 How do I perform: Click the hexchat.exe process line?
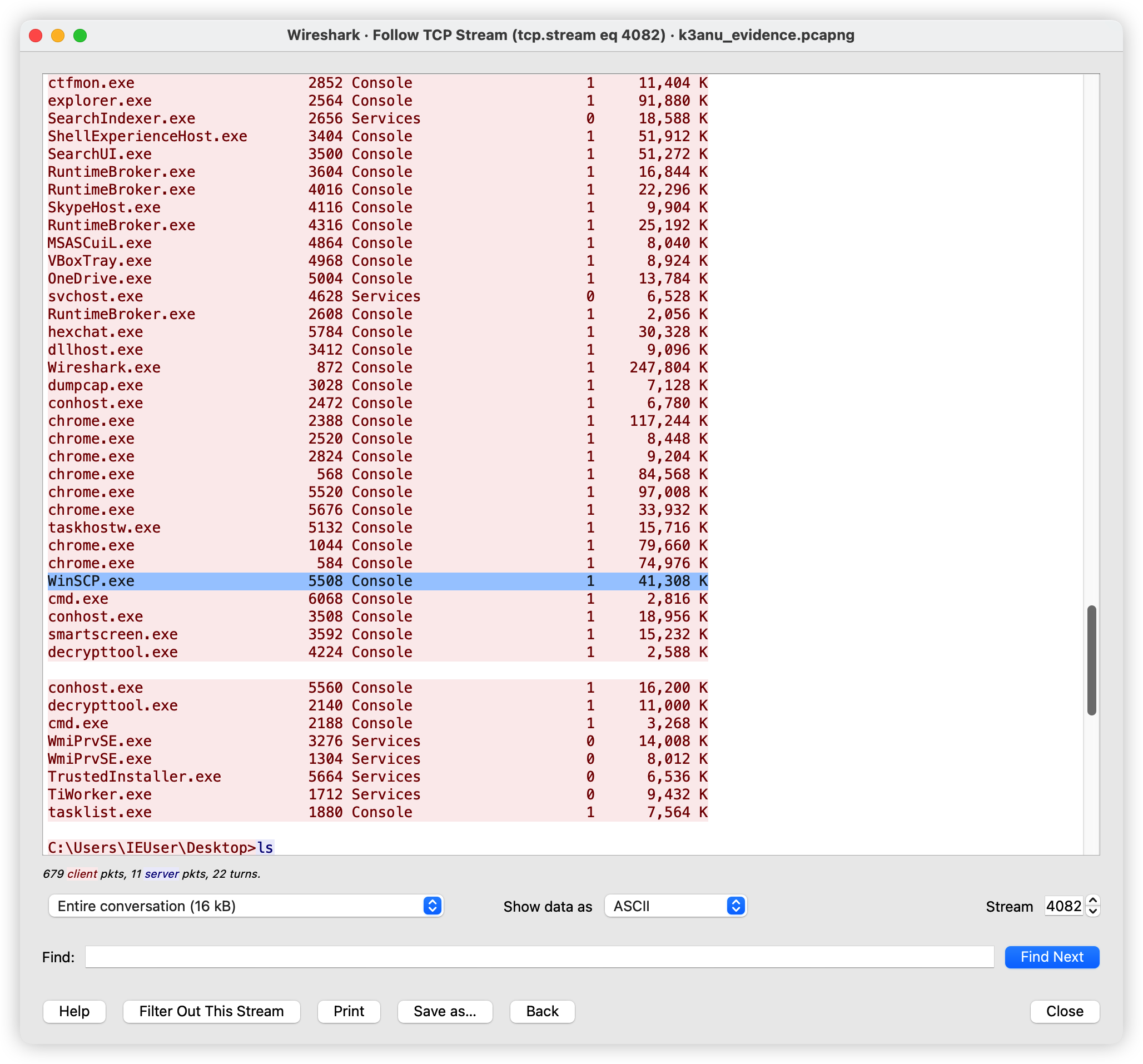(377, 332)
